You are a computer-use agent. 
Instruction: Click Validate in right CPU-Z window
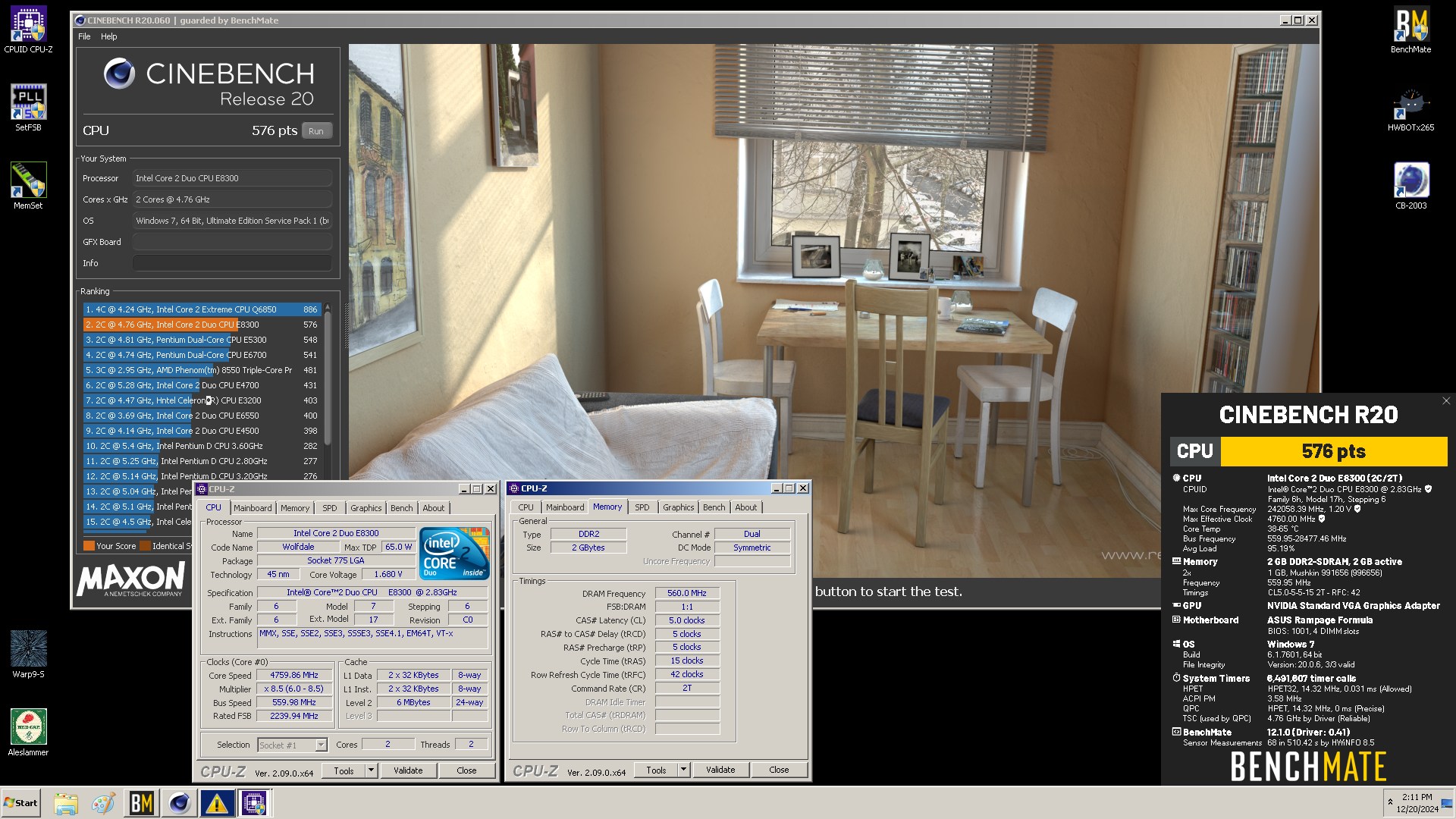click(x=720, y=770)
